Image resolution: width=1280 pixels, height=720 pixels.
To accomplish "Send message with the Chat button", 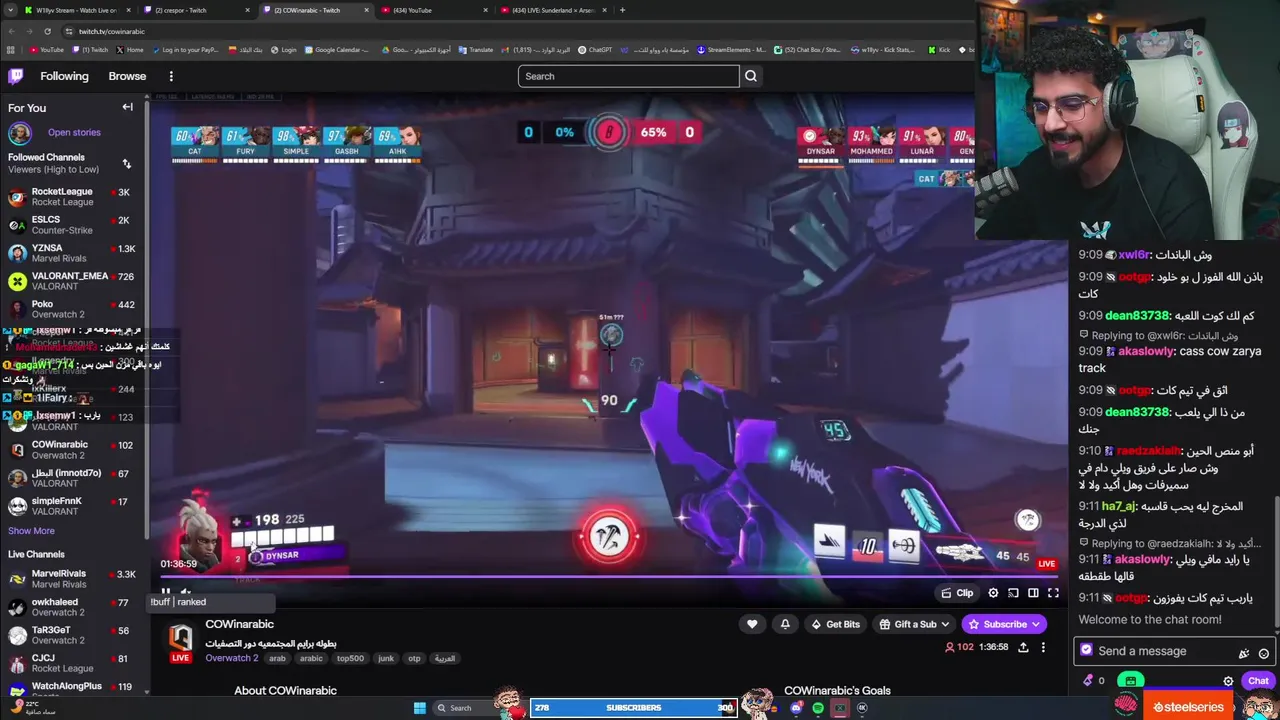I will click(1258, 681).
